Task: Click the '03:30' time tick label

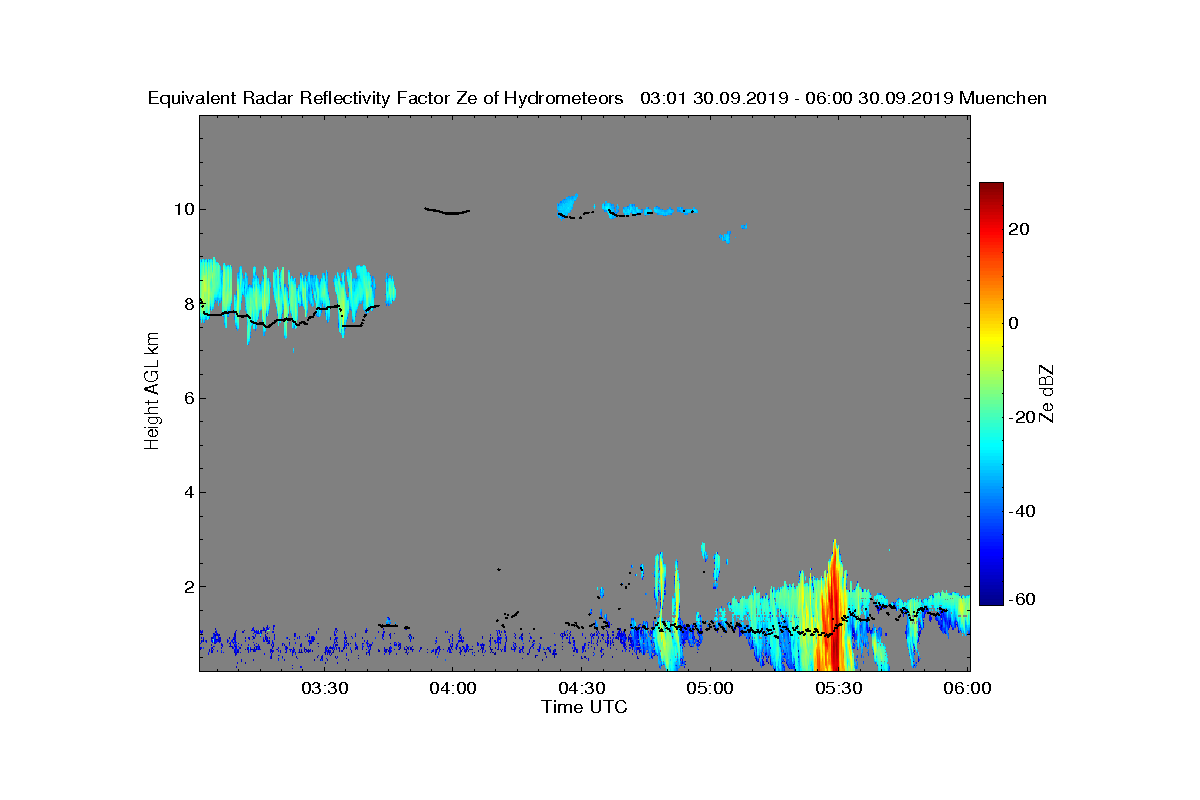Action: tap(324, 688)
